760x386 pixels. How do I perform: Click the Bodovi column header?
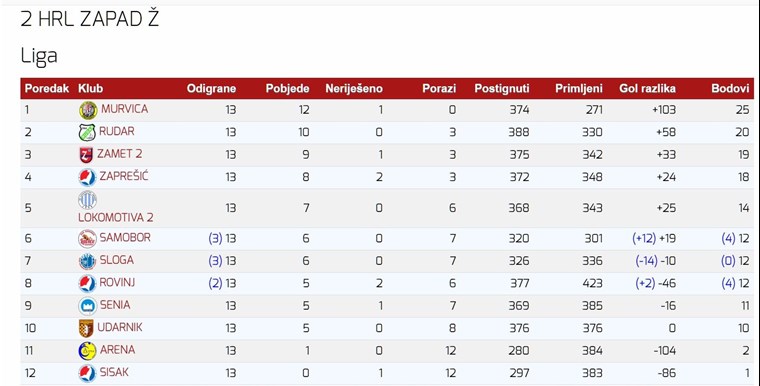[x=730, y=88]
